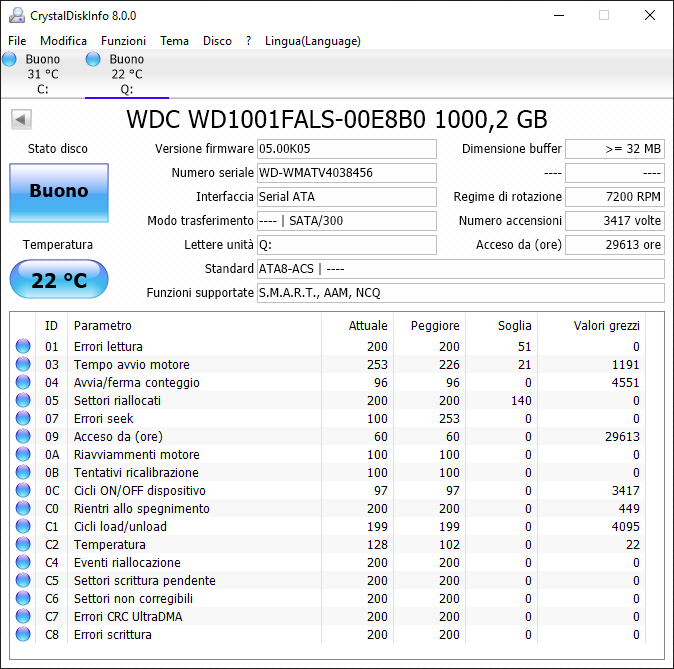Select the Cicli load/unload parameter text
The image size is (674, 669).
(120, 527)
